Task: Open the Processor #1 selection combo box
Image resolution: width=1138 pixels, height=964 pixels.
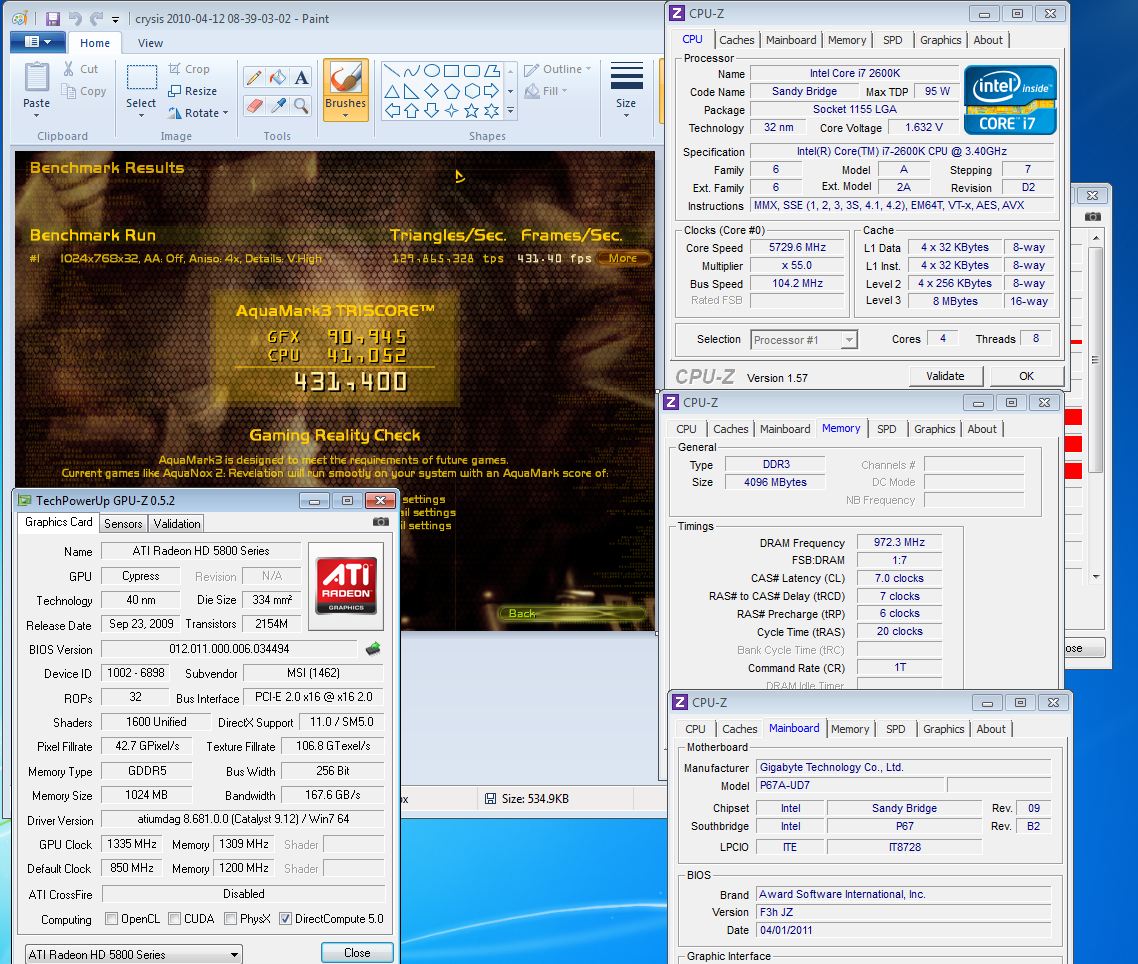Action: [x=803, y=340]
